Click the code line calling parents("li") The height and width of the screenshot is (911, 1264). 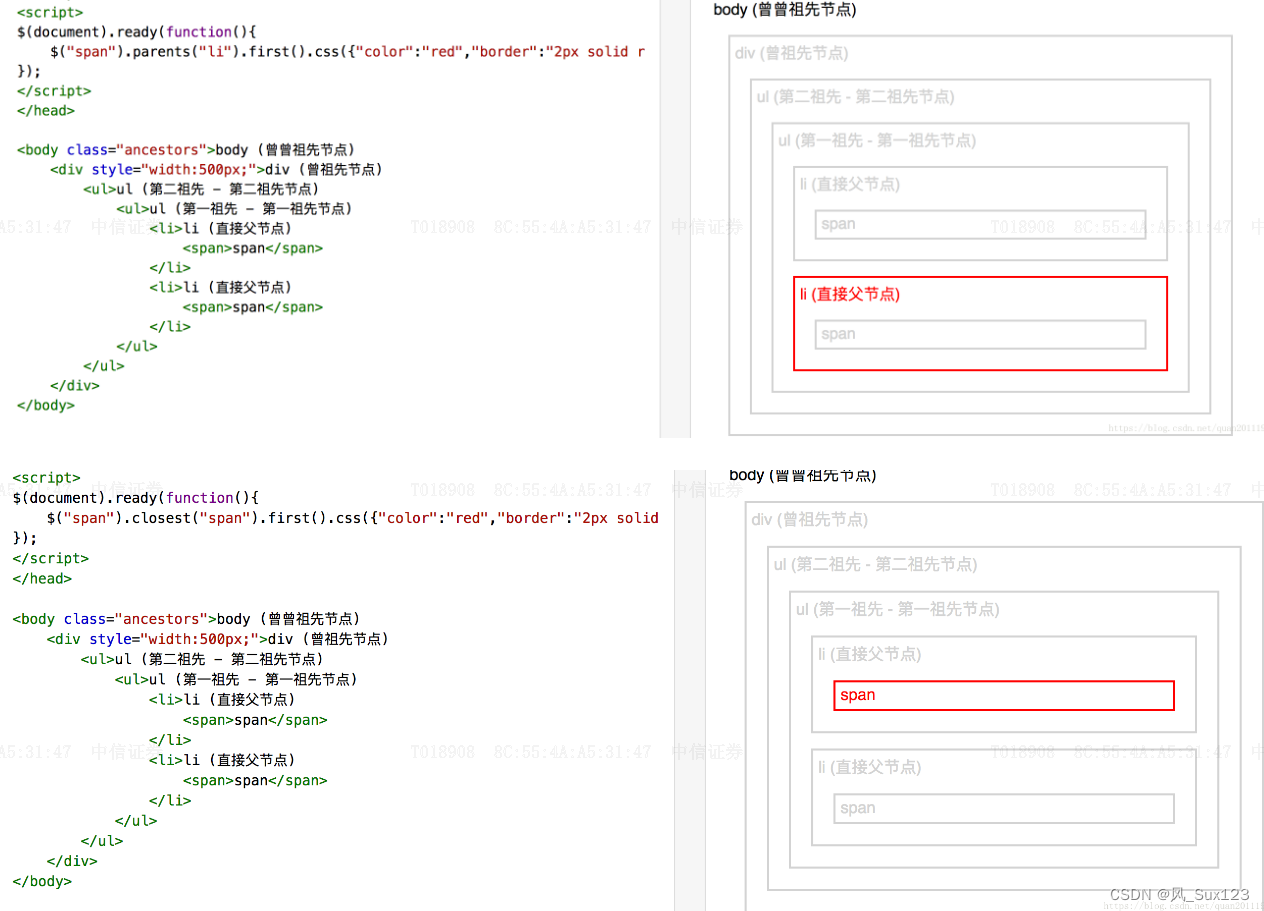(x=347, y=51)
